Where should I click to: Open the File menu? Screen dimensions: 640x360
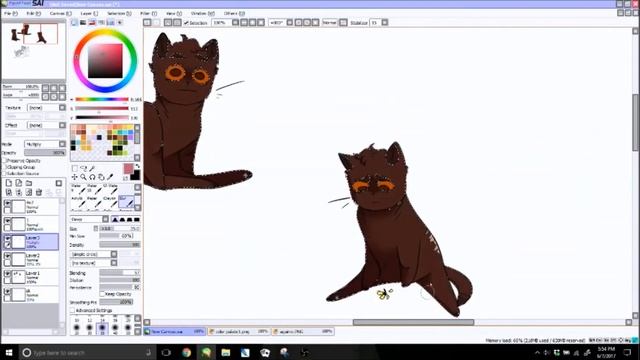pyautogui.click(x=11, y=13)
